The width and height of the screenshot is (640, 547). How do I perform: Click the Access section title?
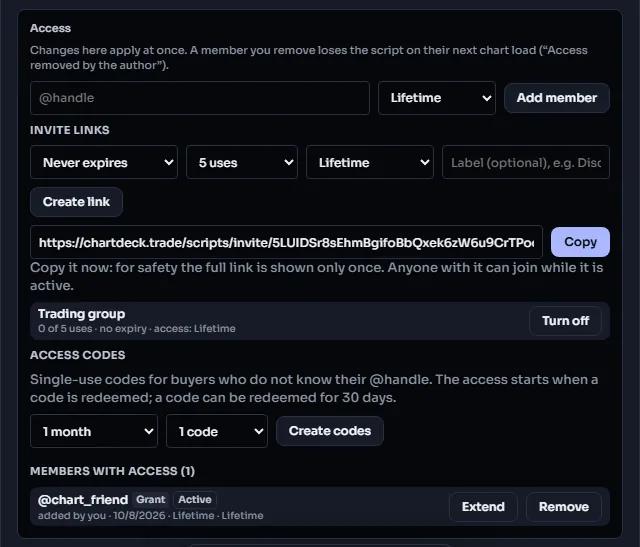coord(50,28)
